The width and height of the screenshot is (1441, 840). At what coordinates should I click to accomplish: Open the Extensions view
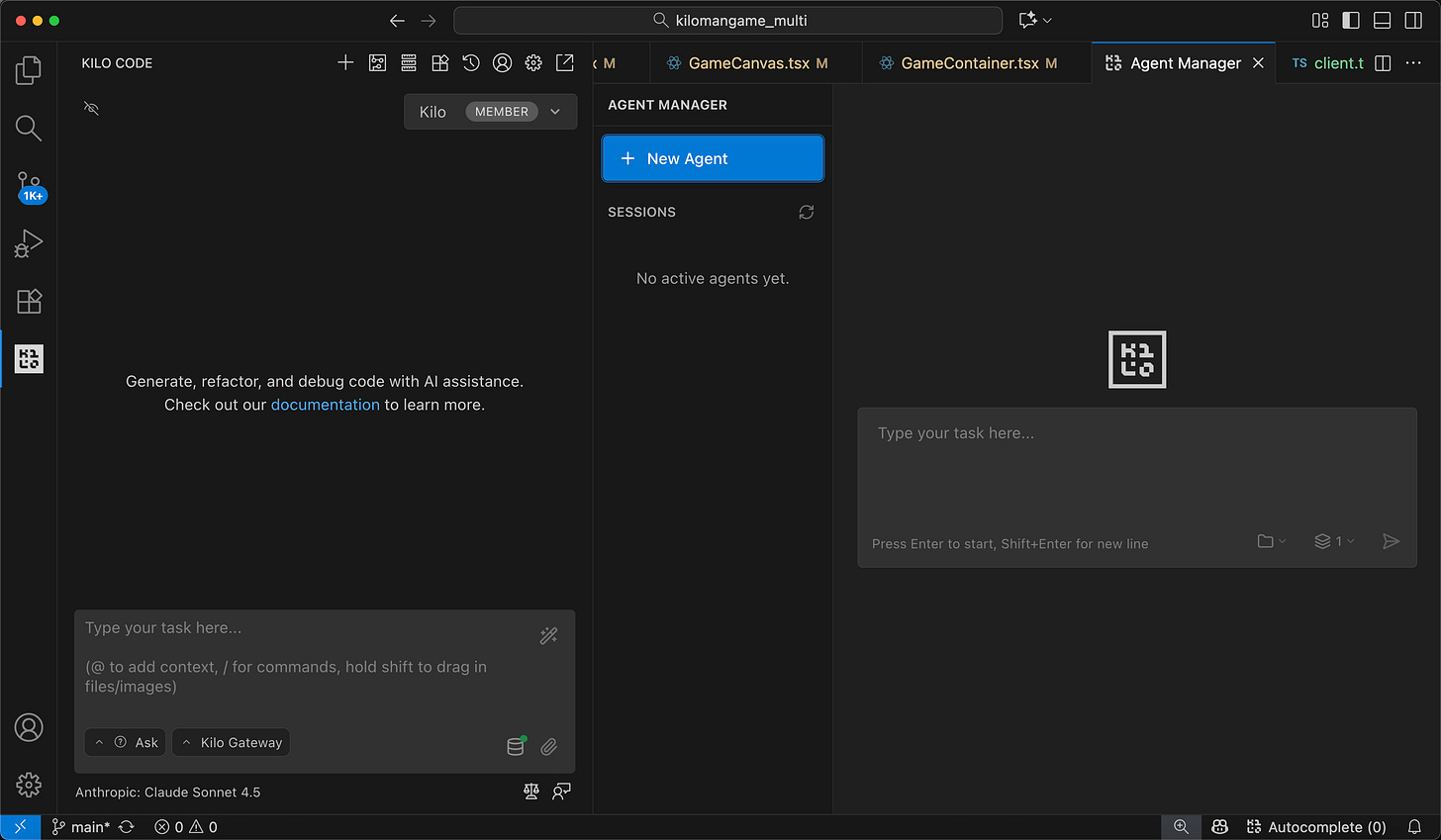tap(29, 301)
